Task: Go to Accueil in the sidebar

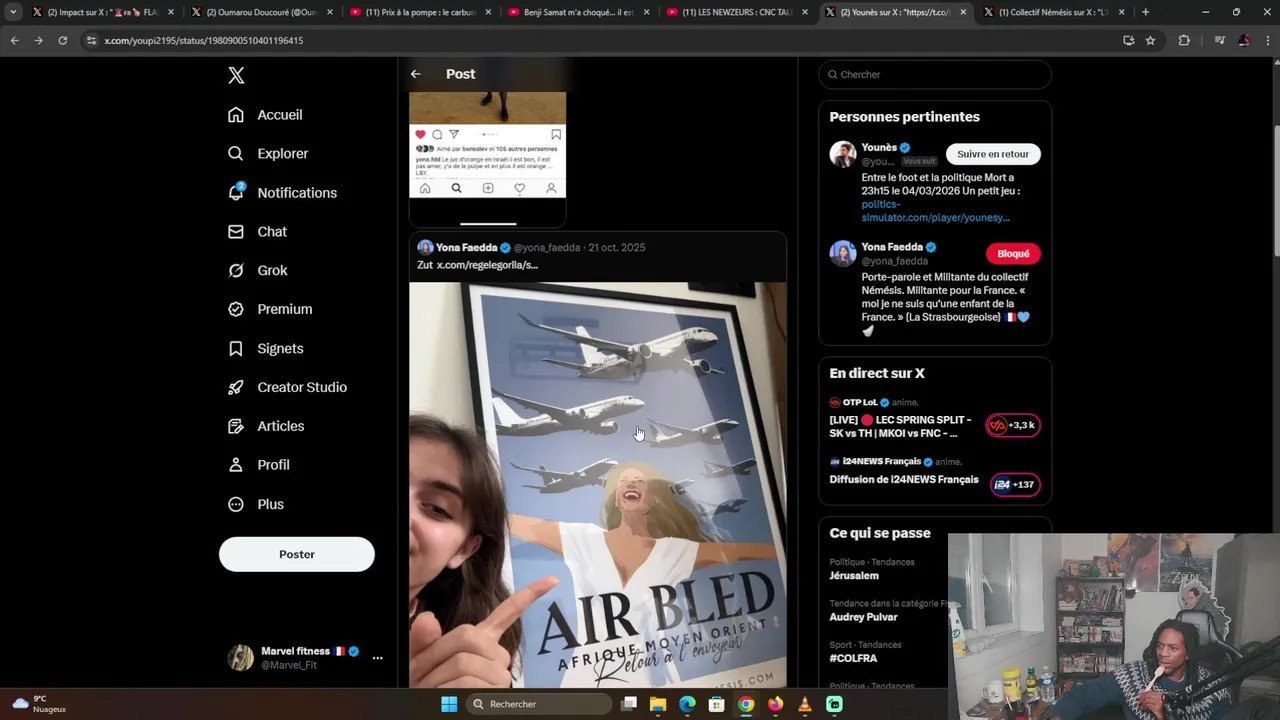Action: pos(265,115)
